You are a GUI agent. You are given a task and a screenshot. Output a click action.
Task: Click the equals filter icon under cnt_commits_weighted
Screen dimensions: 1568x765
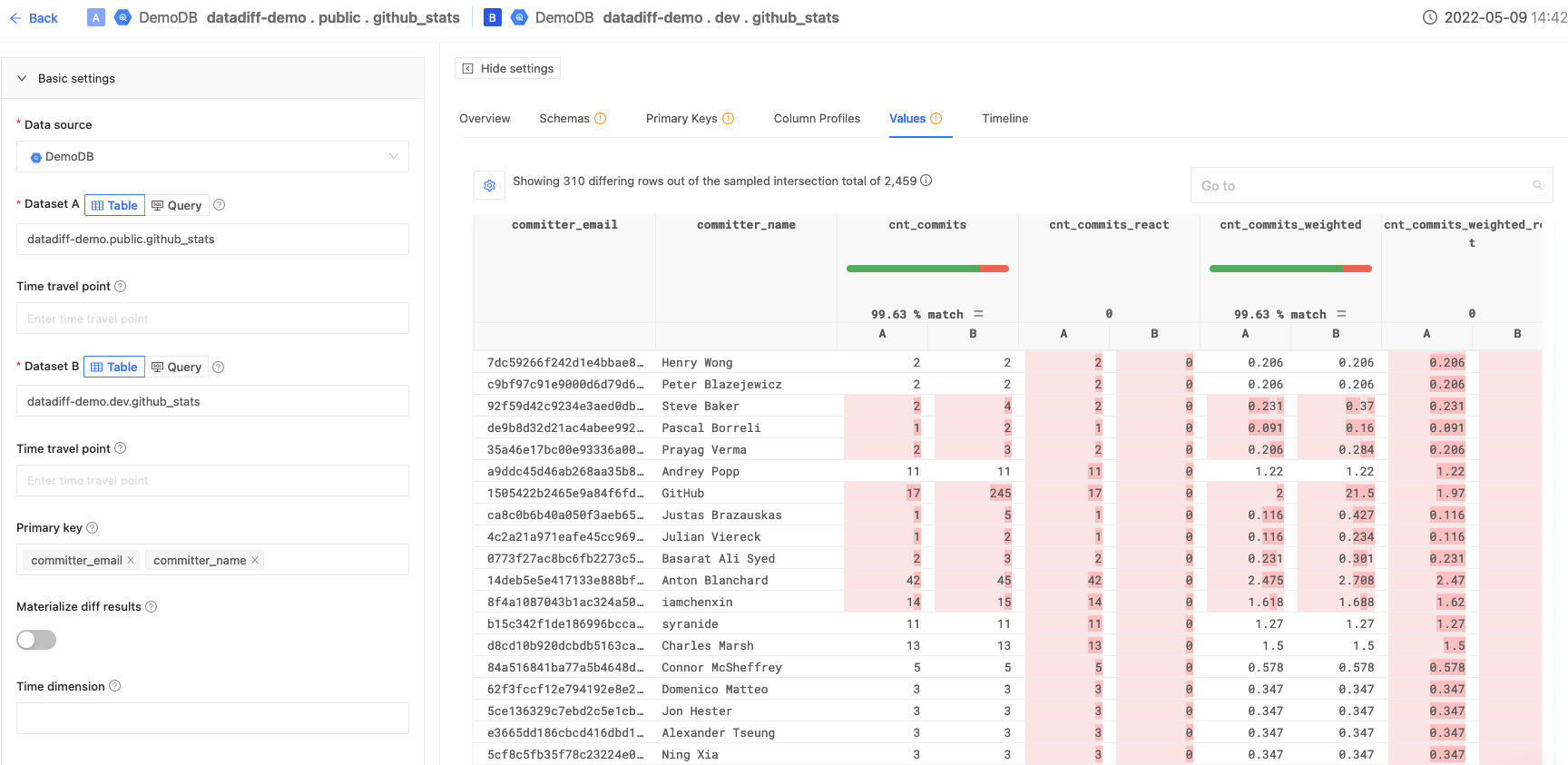tap(1341, 314)
